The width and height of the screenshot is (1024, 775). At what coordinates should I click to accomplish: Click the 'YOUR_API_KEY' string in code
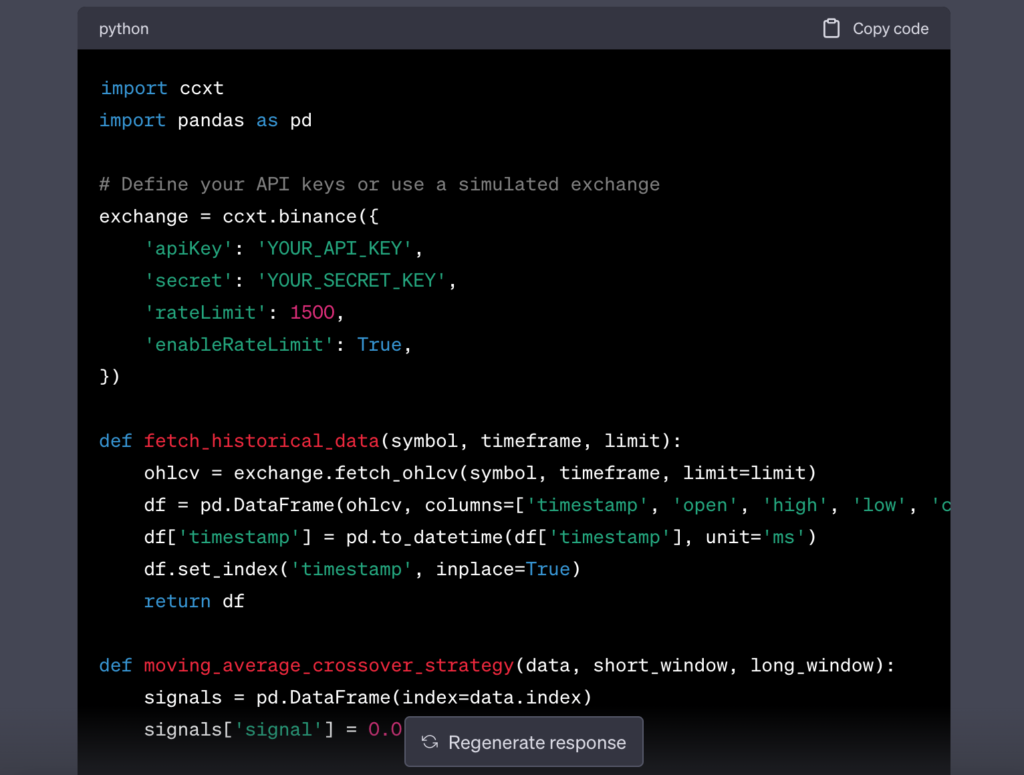click(334, 248)
